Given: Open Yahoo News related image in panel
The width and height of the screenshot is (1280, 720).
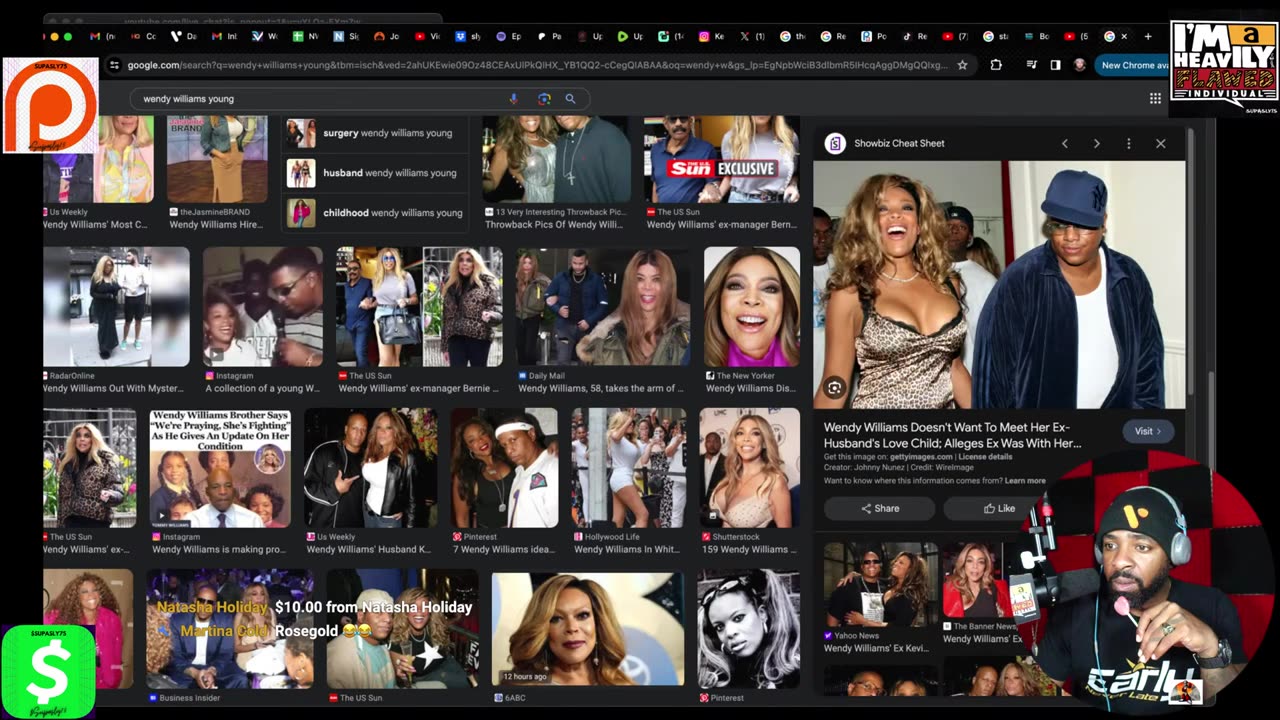Looking at the screenshot, I should click(x=880, y=585).
